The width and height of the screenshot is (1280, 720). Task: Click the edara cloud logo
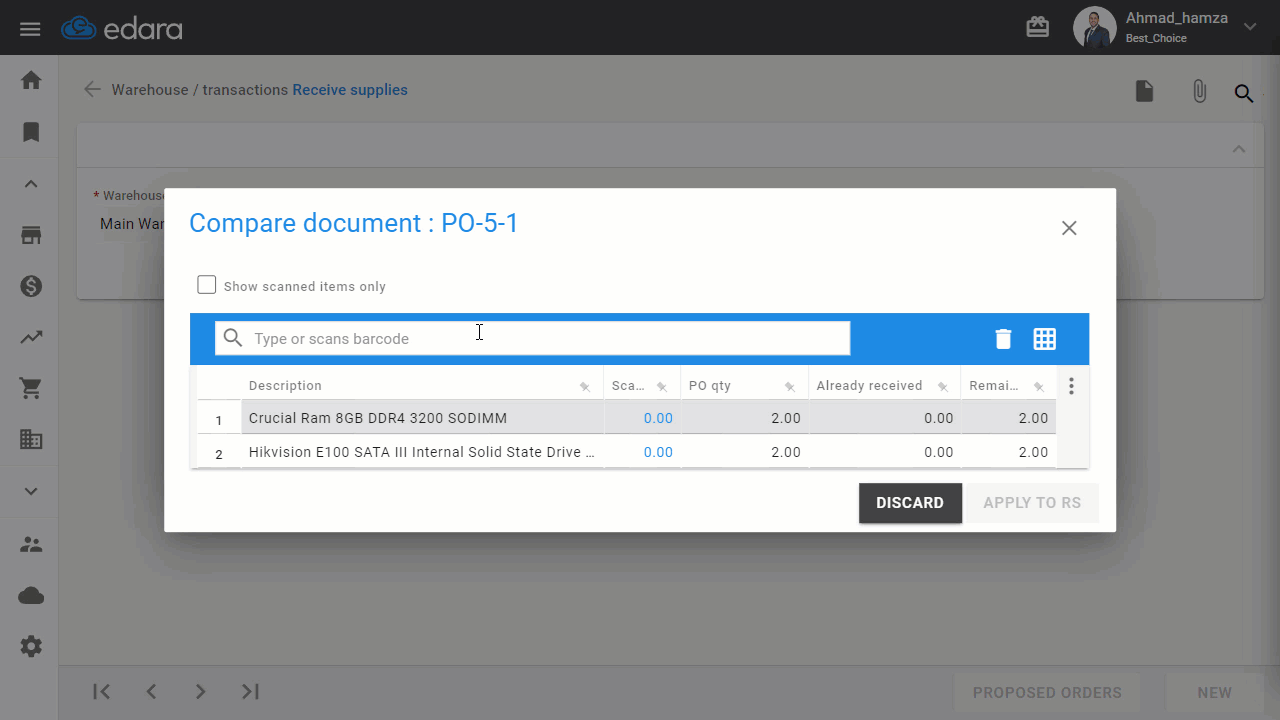122,28
